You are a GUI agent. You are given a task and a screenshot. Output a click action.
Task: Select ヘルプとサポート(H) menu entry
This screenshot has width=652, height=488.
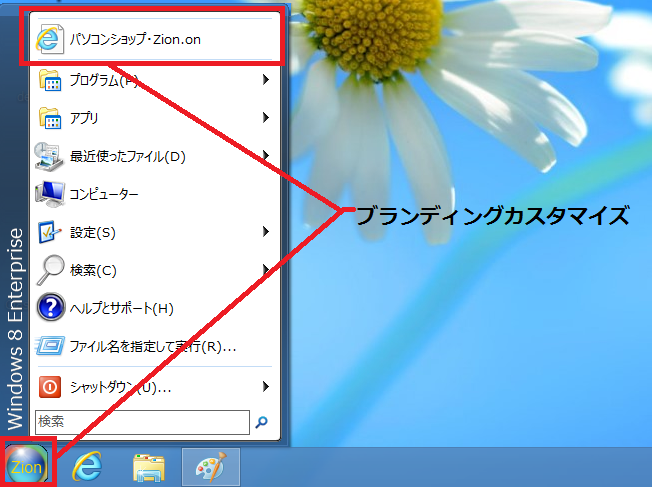121,308
